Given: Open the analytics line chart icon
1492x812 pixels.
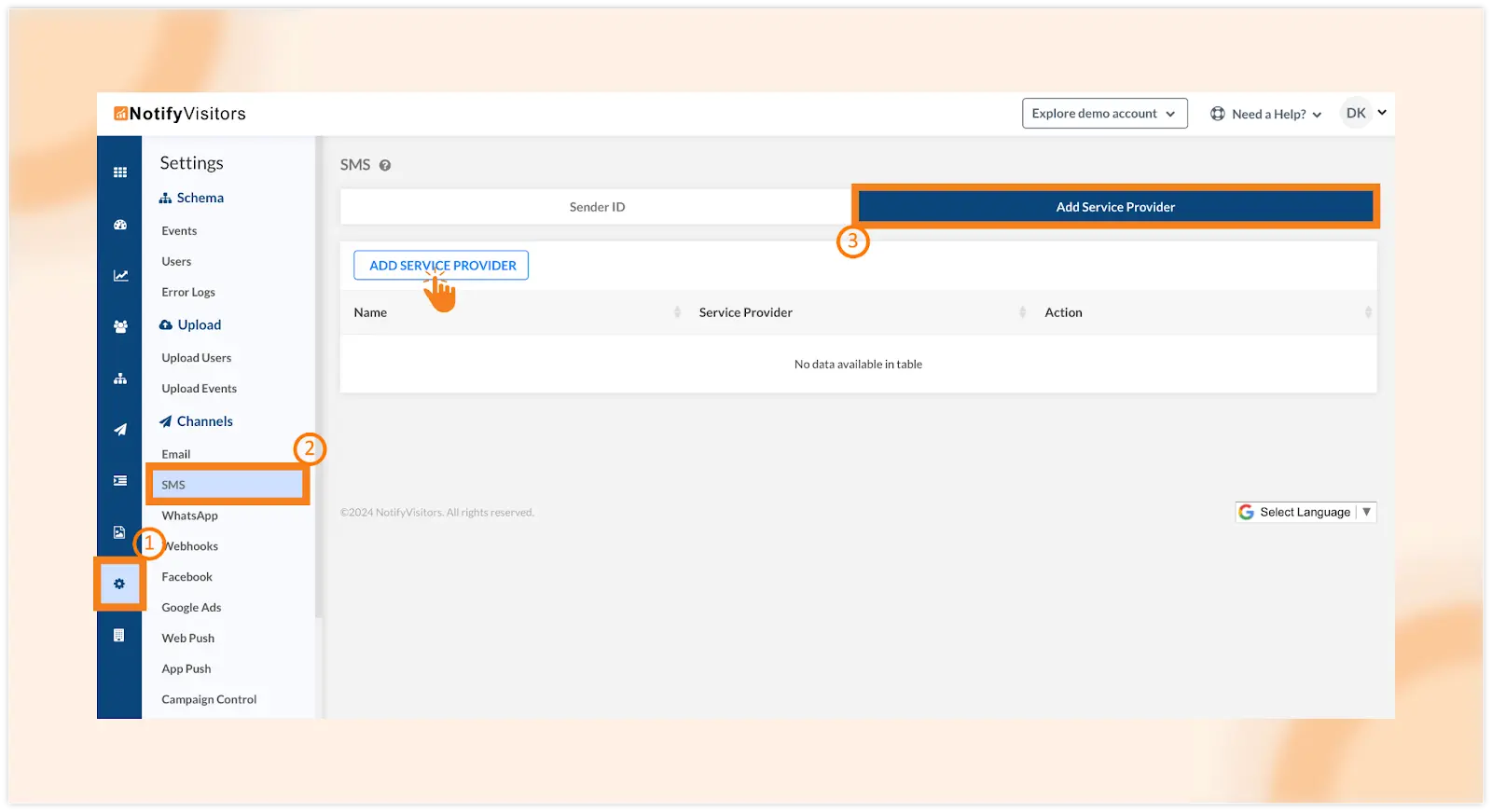Looking at the screenshot, I should point(120,276).
